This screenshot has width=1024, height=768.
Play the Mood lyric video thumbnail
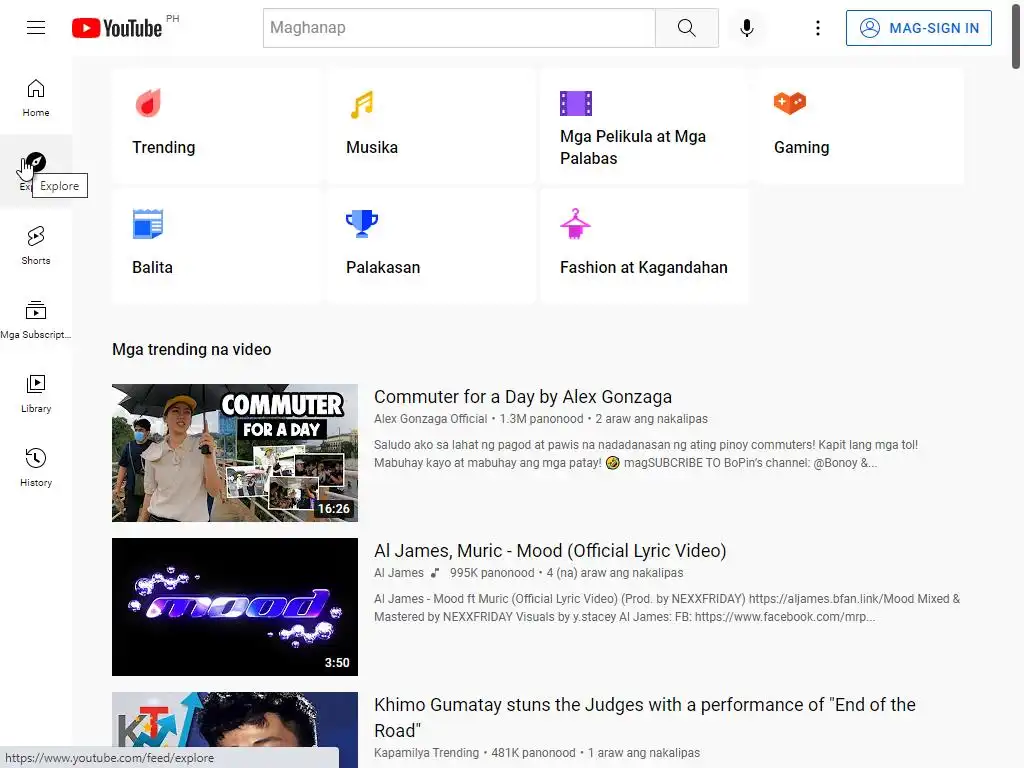[234, 607]
